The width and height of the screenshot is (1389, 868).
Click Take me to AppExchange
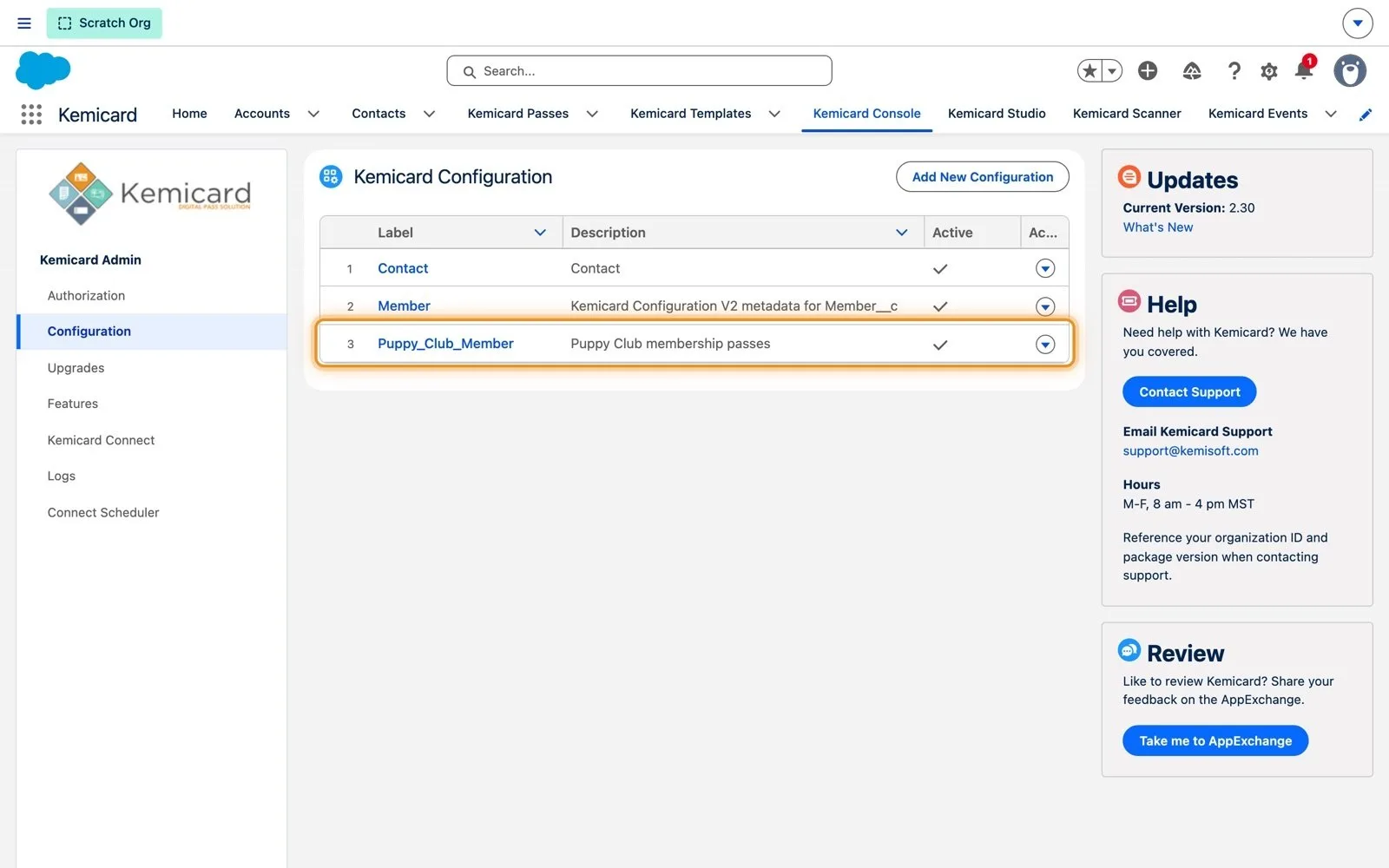point(1215,740)
